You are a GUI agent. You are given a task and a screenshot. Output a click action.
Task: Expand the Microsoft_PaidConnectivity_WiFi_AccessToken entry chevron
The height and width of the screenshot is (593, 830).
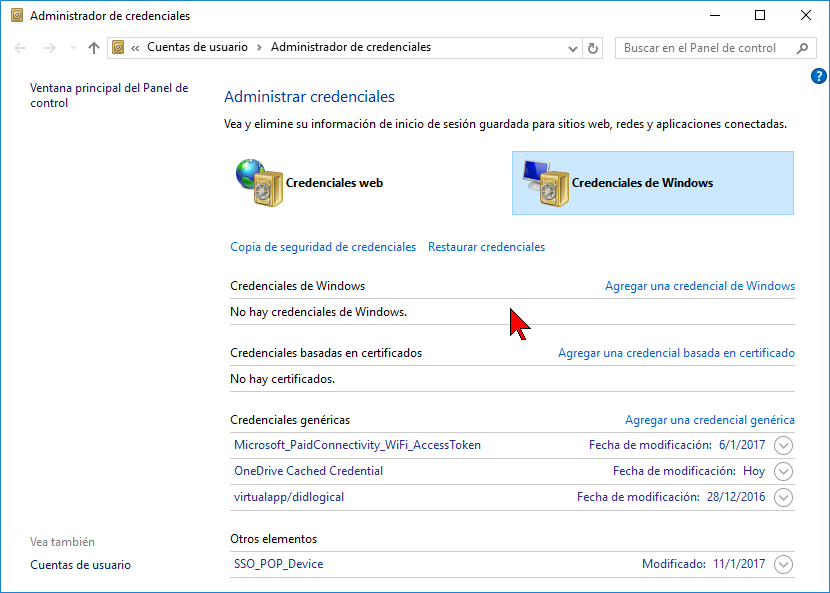783,445
